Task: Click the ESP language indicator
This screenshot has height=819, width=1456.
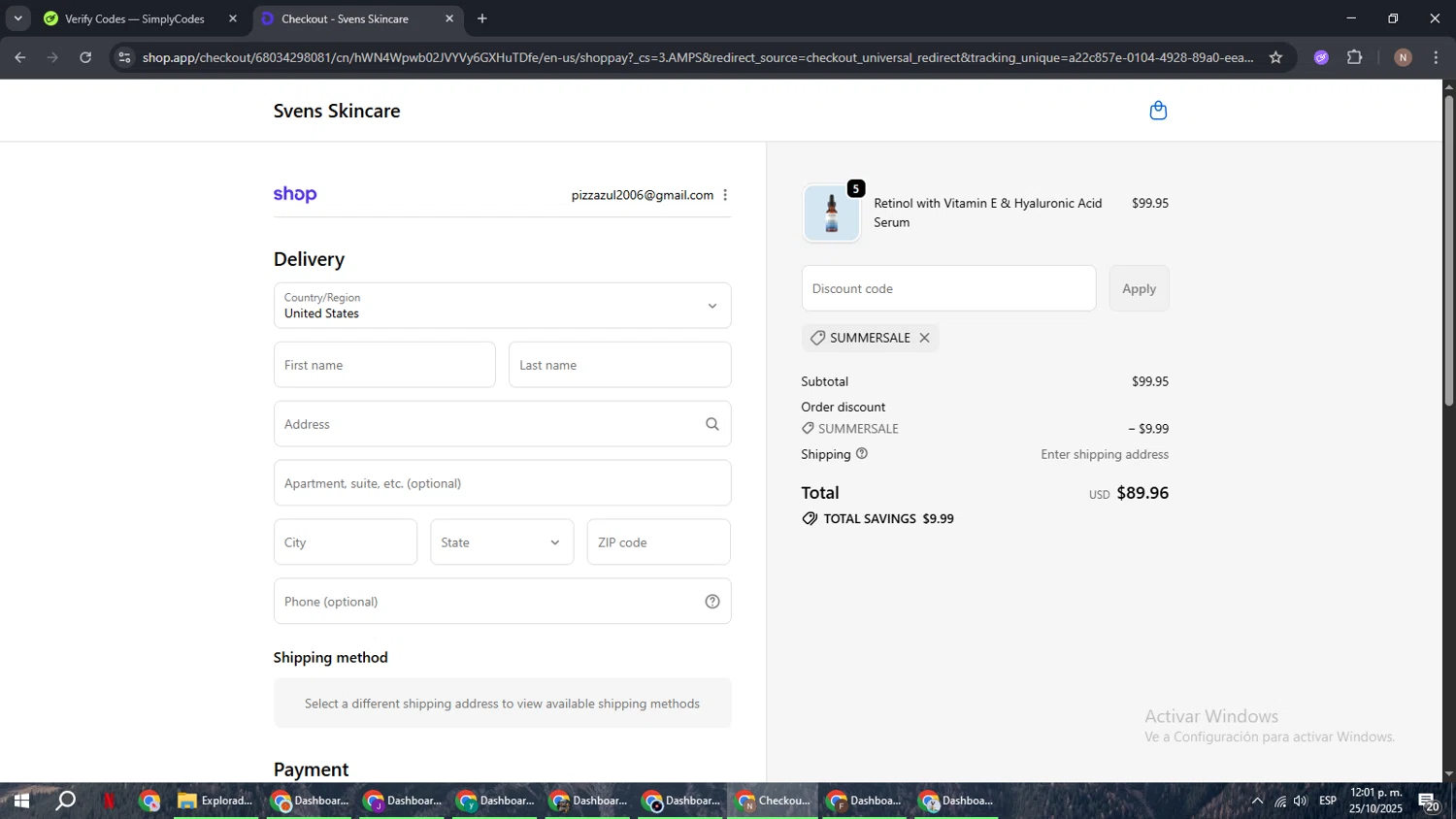Action: [x=1328, y=801]
